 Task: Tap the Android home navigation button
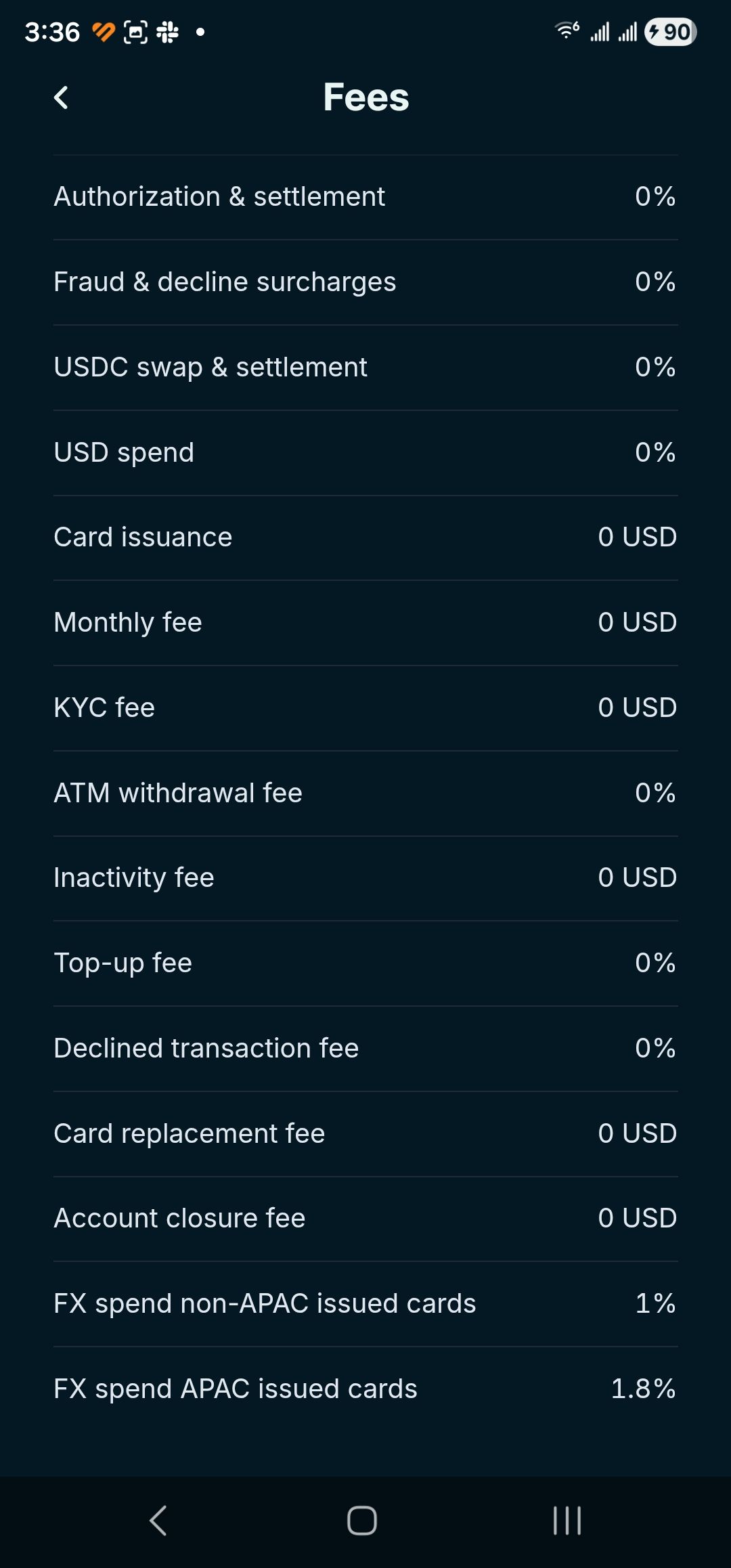click(362, 1521)
